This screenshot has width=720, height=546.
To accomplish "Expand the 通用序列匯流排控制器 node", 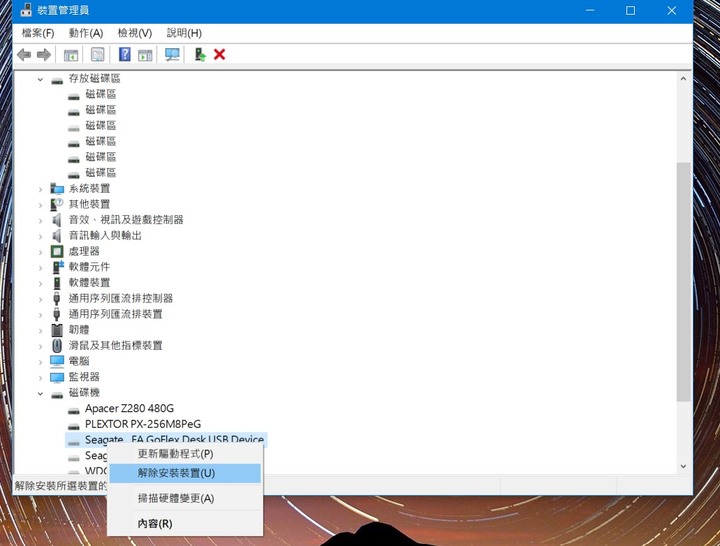I will [x=40, y=299].
